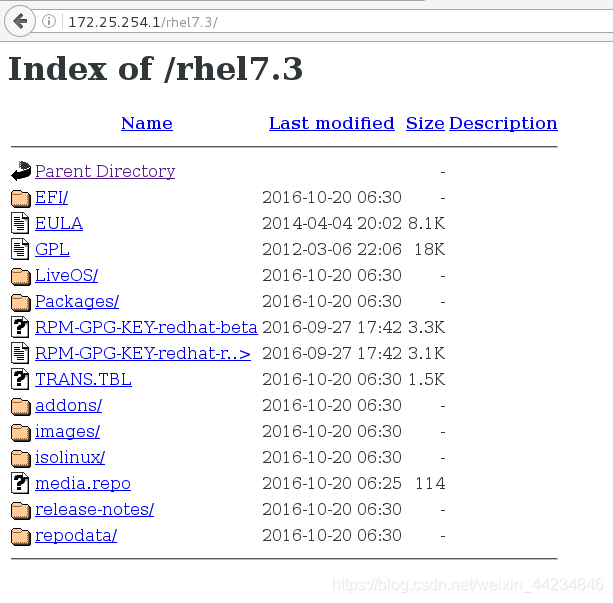
Task: Open the GPL file link
Action: 52,249
